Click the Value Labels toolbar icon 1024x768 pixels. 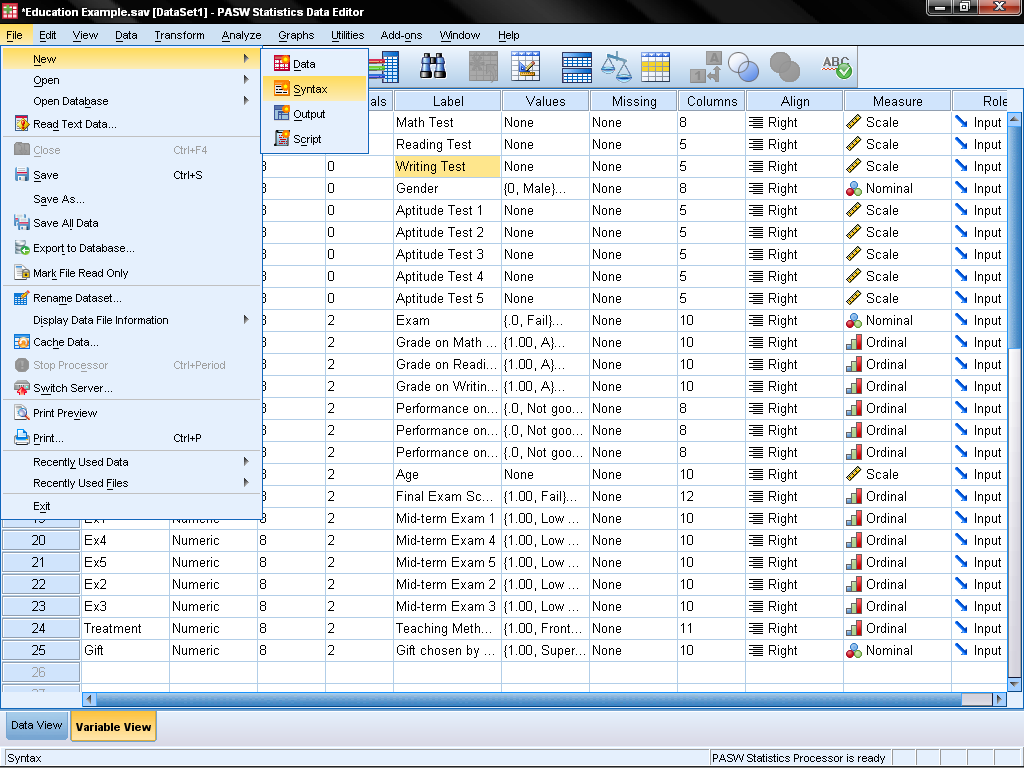click(x=706, y=67)
